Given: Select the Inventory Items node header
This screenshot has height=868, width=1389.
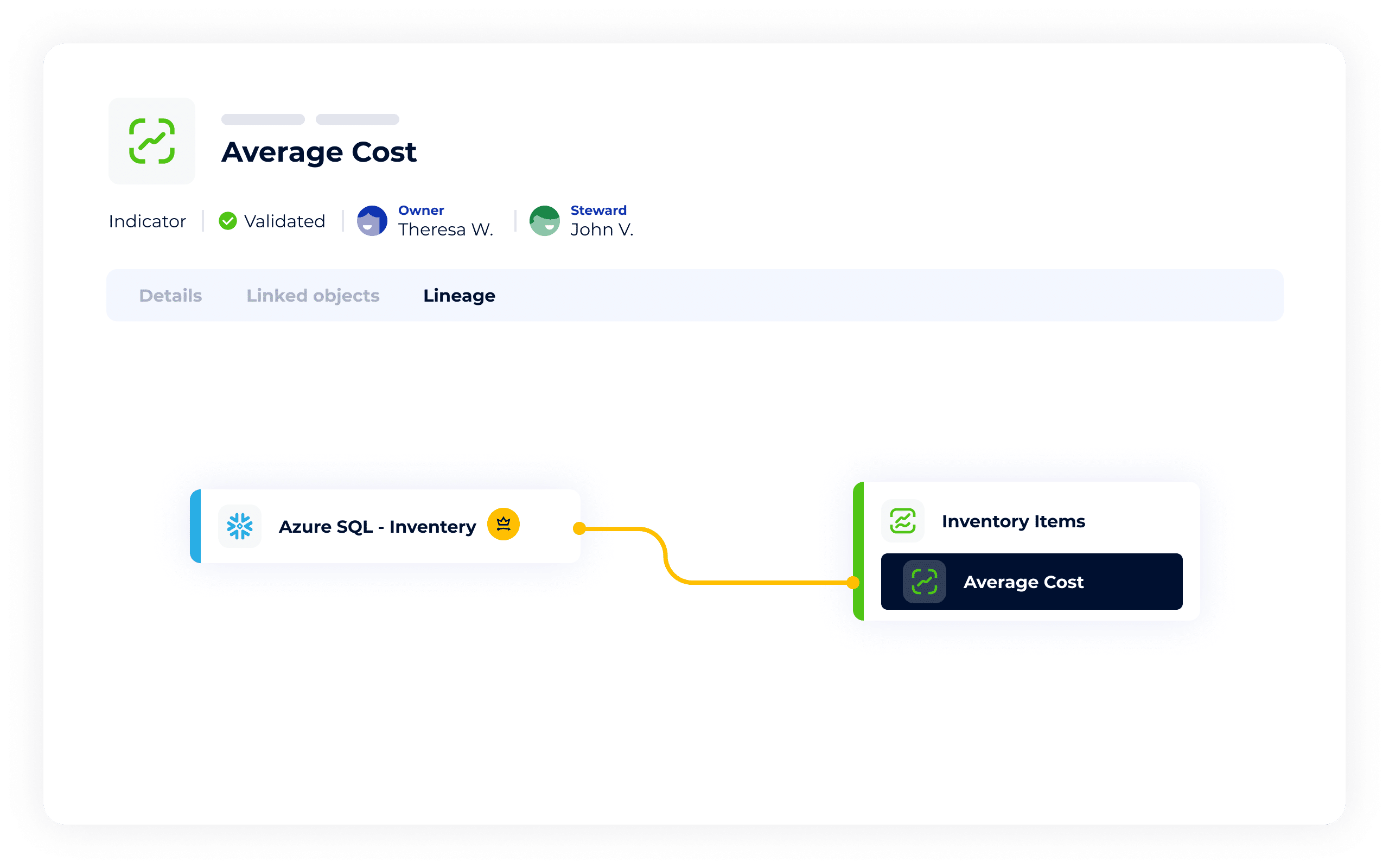Looking at the screenshot, I should click(1013, 521).
